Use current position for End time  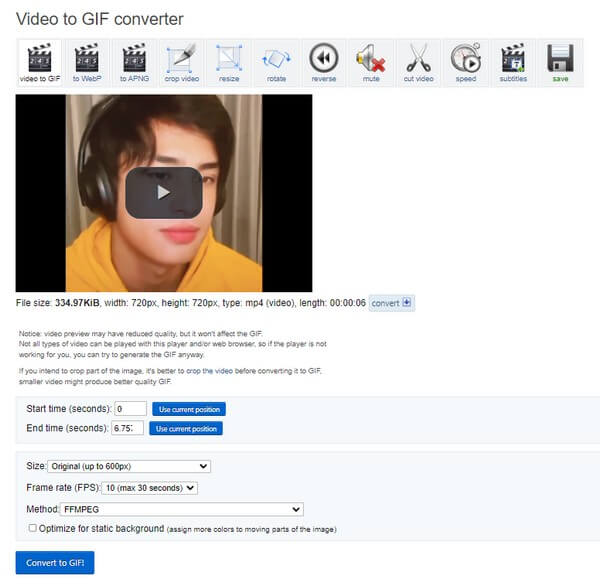tap(186, 429)
